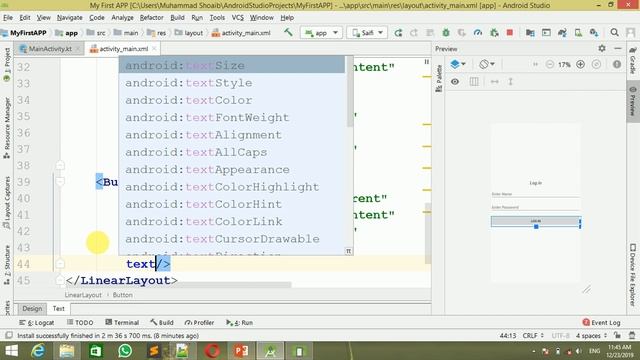Toggle preview view options eye icon
Screen dimensions: 640x360
point(455,82)
